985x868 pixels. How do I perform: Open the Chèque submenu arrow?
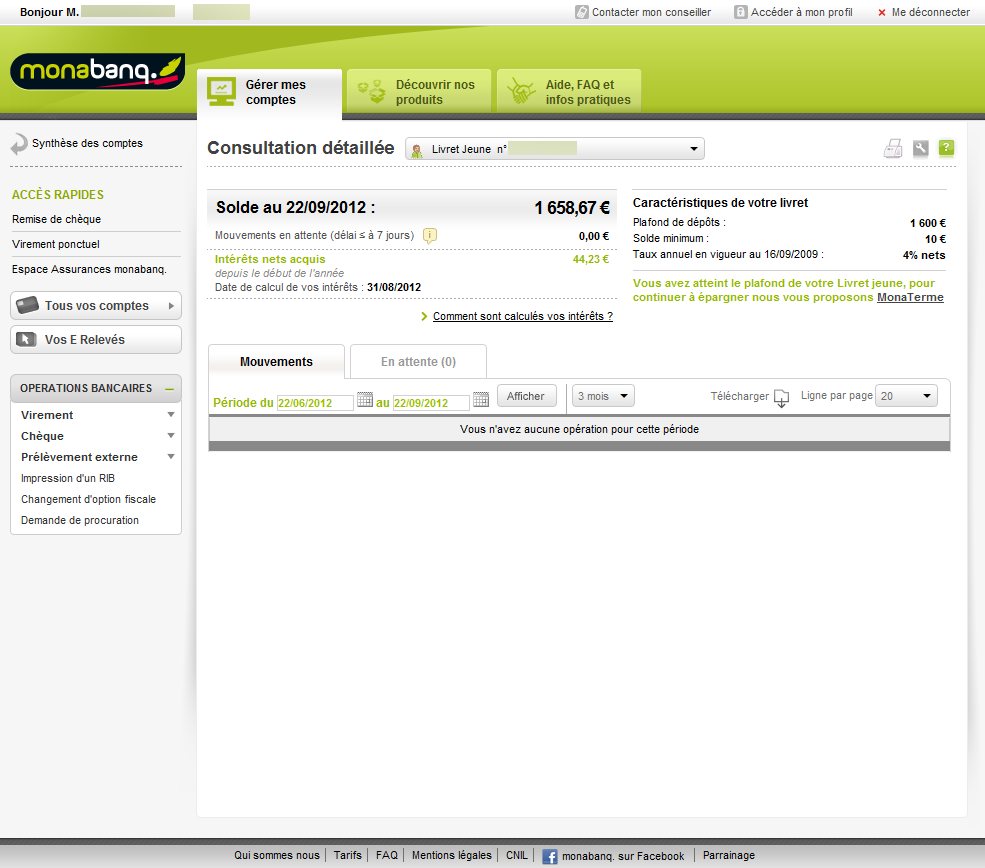pos(170,435)
